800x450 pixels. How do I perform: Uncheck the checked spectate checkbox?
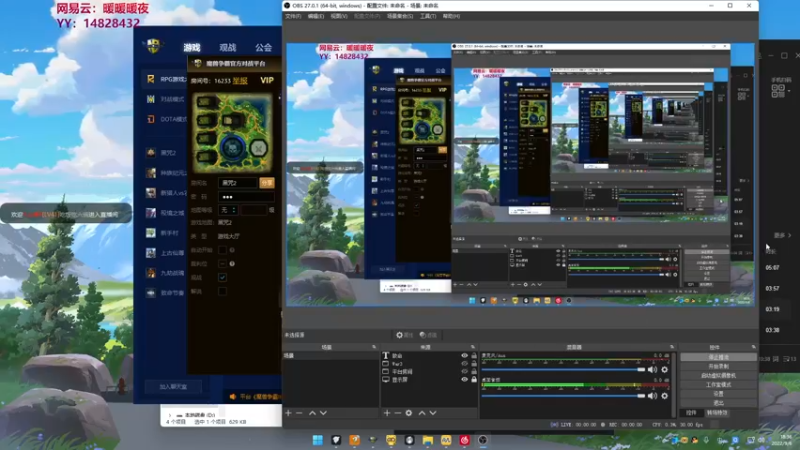pos(222,278)
